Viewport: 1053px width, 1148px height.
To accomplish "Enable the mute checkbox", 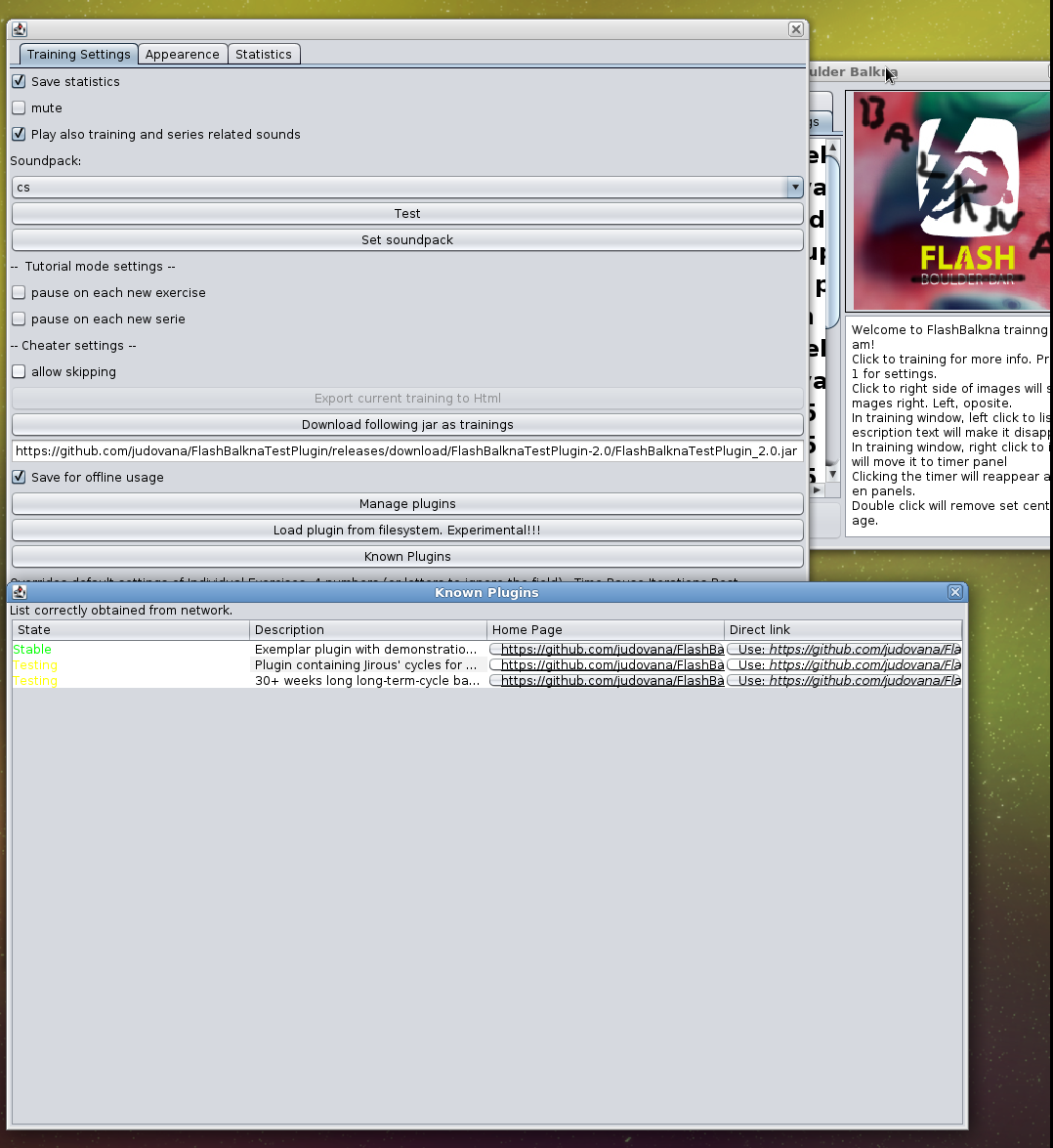I will point(19,107).
